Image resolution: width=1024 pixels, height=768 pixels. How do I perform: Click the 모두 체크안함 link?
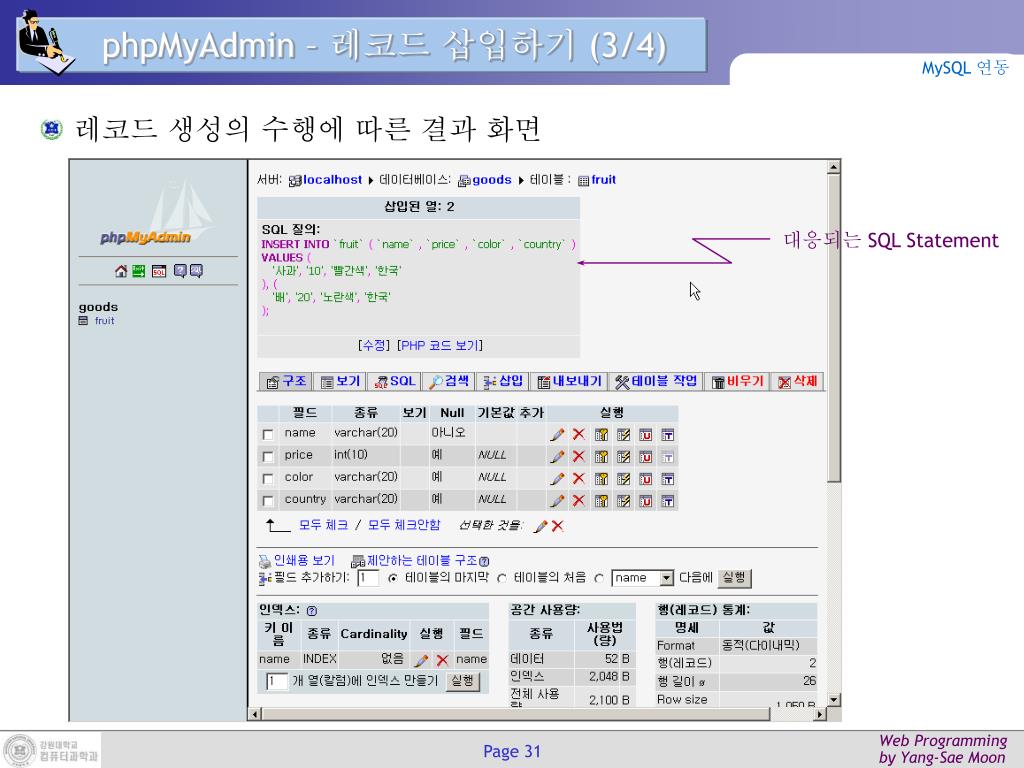404,525
